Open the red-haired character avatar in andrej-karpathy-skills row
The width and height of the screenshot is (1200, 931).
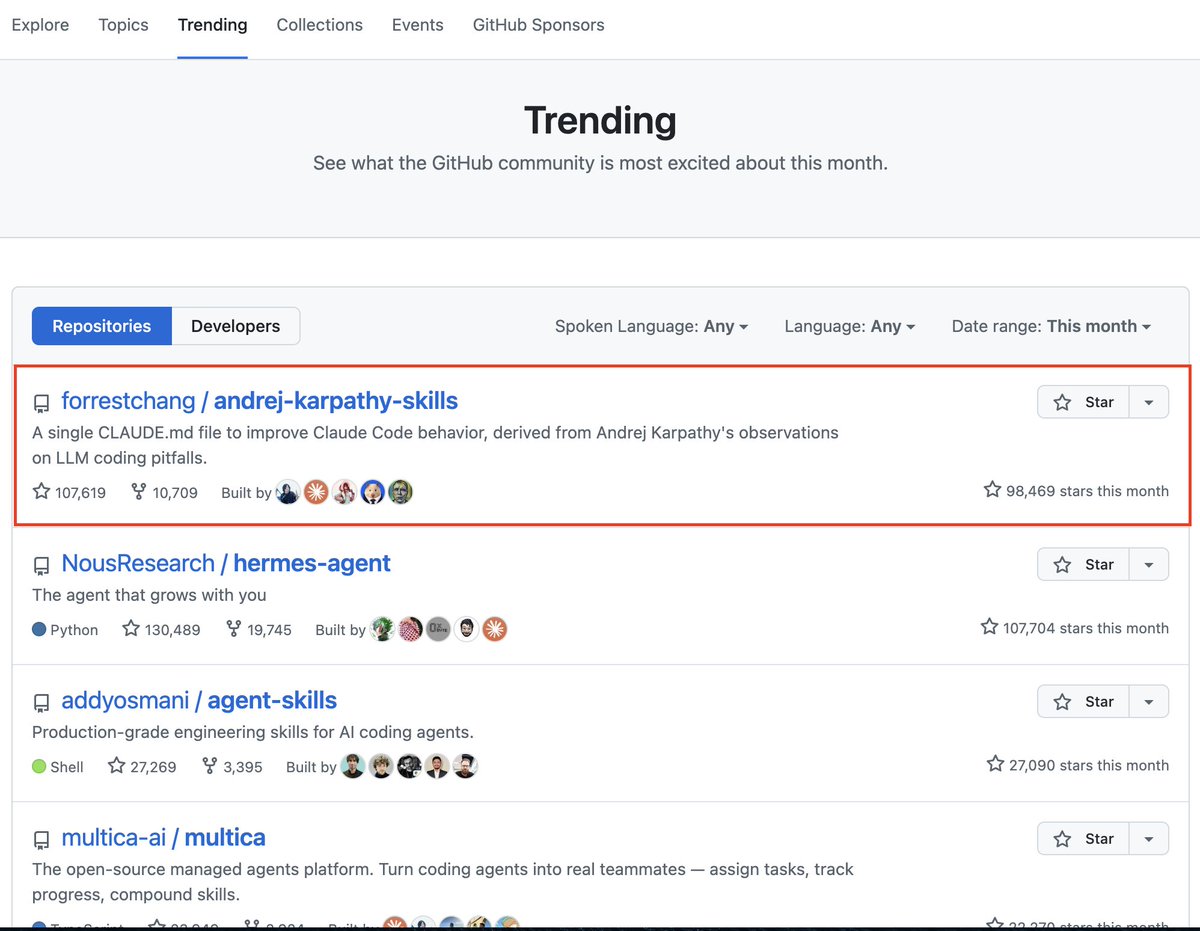click(x=344, y=492)
